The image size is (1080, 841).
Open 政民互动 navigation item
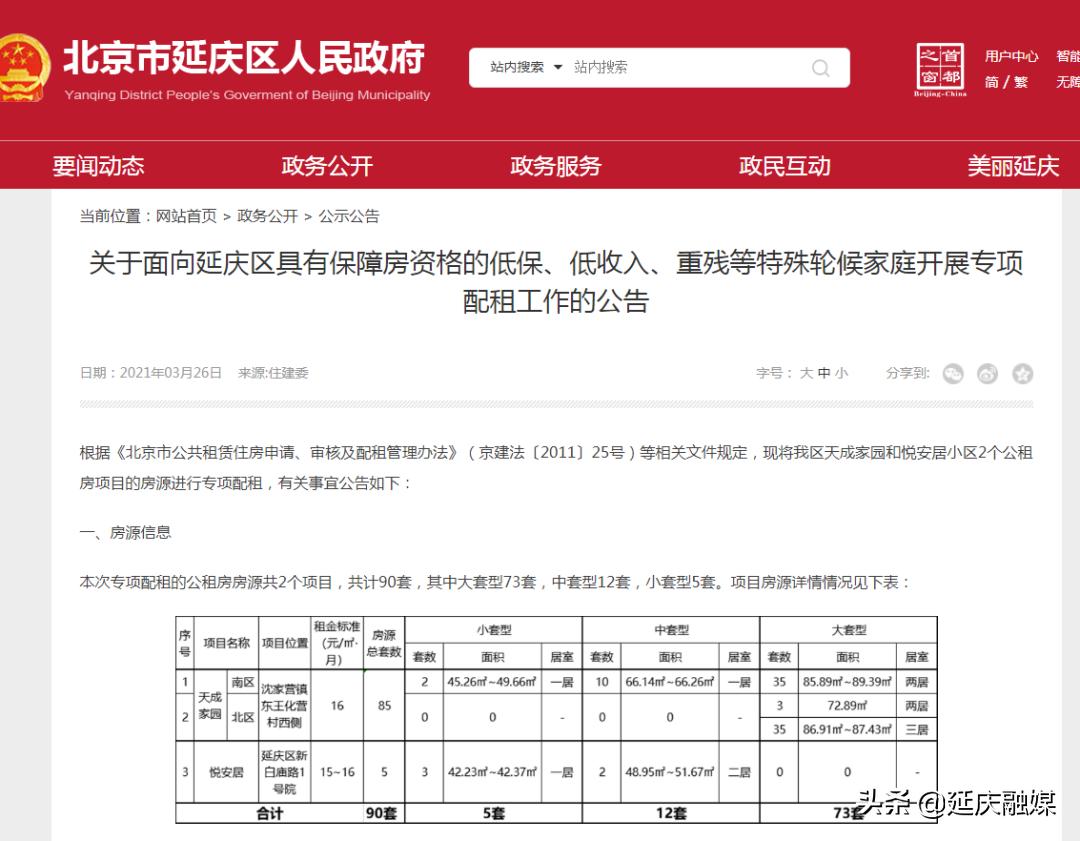(x=785, y=165)
